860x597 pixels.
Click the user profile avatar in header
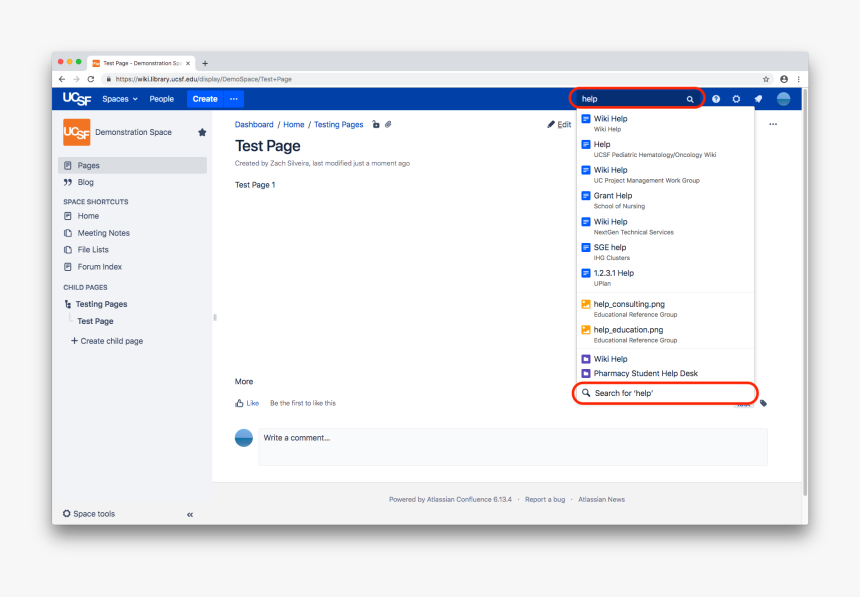[783, 99]
